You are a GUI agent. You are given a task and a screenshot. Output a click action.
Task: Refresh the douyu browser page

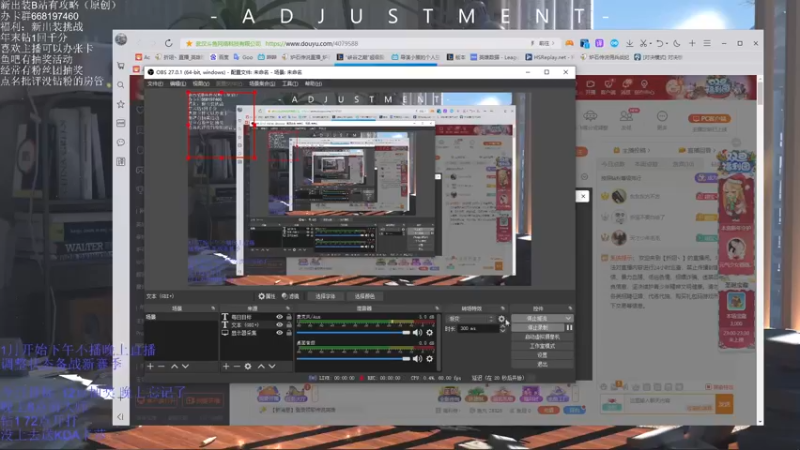coord(168,43)
